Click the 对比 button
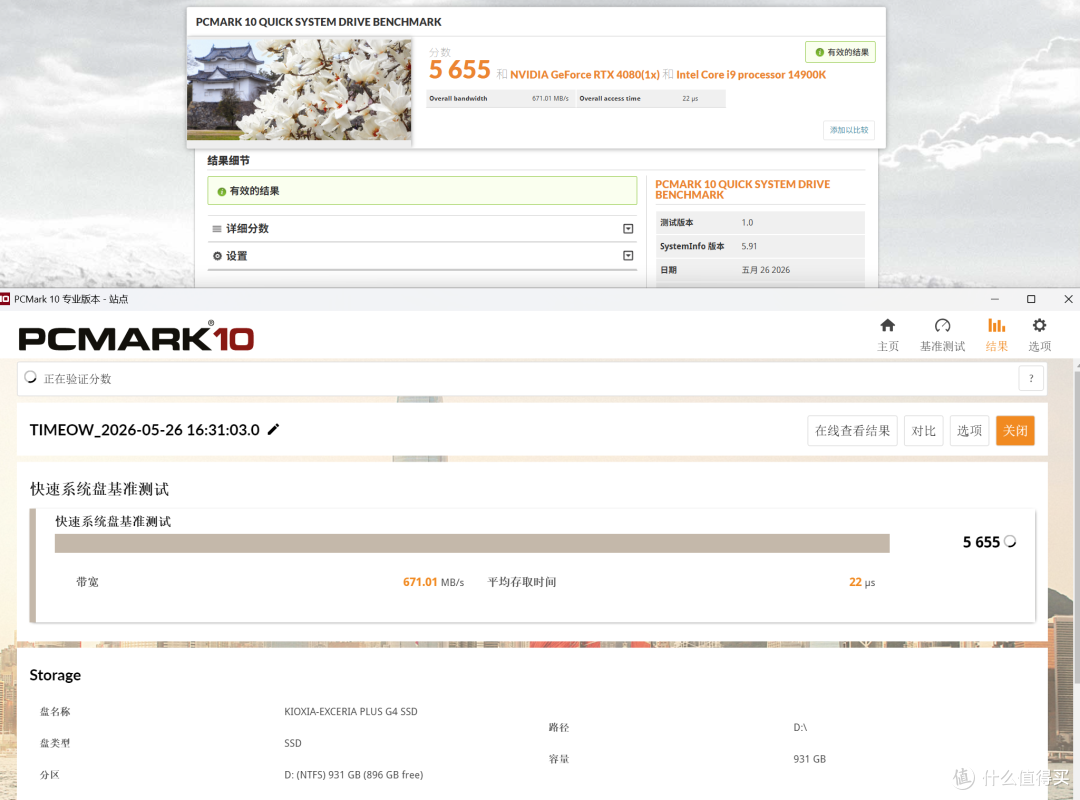 click(x=923, y=431)
